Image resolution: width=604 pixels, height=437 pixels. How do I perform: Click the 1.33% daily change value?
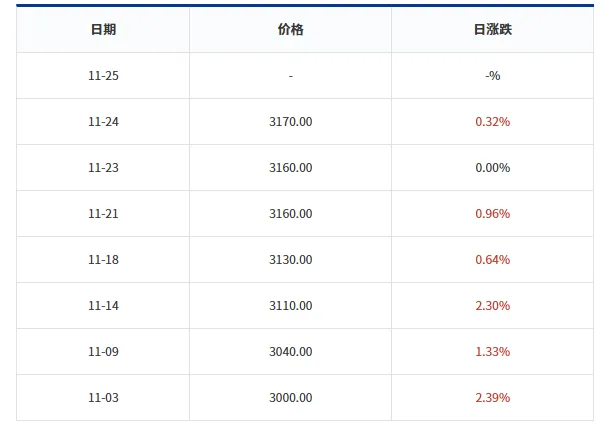coord(492,352)
